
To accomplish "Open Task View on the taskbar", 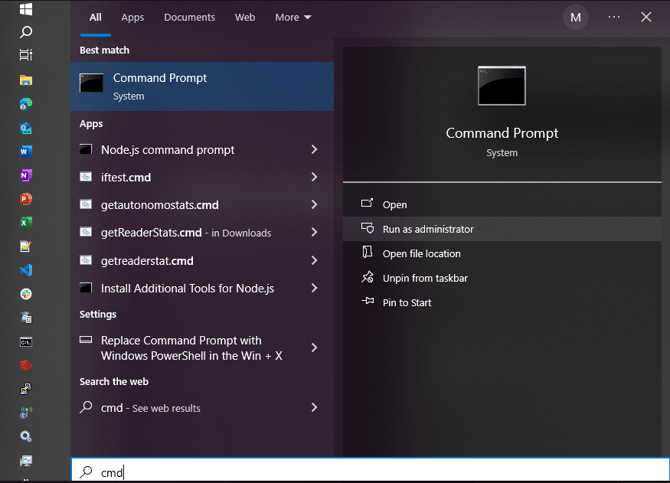I will (26, 55).
